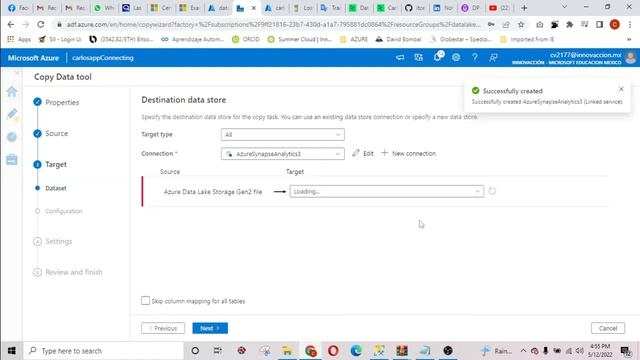Open the Windows Start menu
Viewport: 640px width, 360px height.
pos(11,351)
